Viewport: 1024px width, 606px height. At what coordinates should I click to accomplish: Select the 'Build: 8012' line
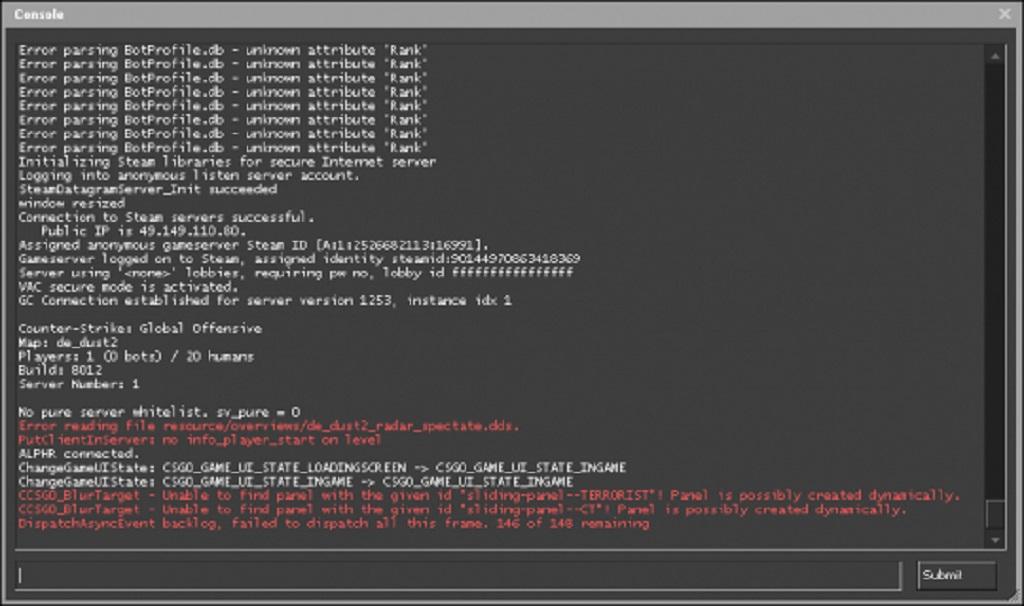60,370
